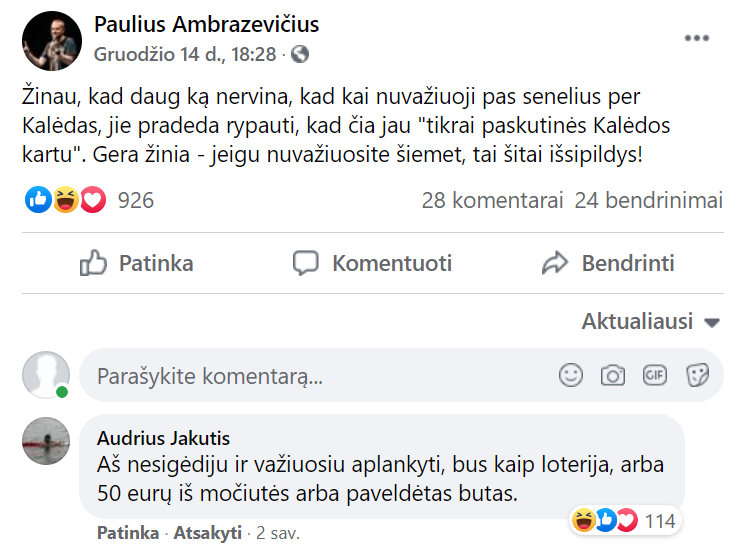Open the sticker picker icon
Image resolution: width=737 pixels, height=548 pixels.
(x=697, y=376)
